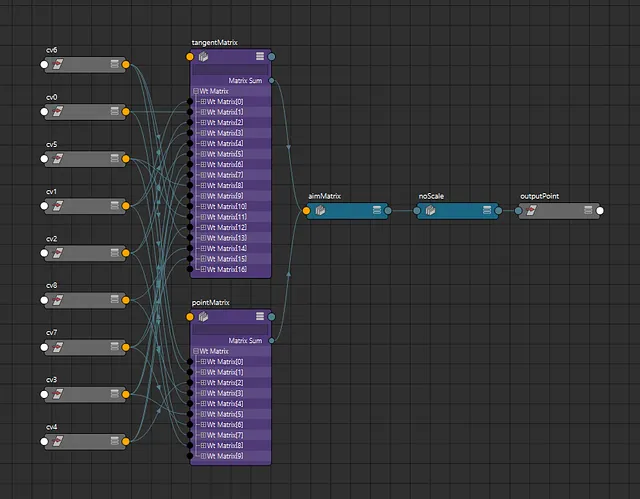Select the Wt Matrix[16] row in tangentMatrix

[x=231, y=269]
